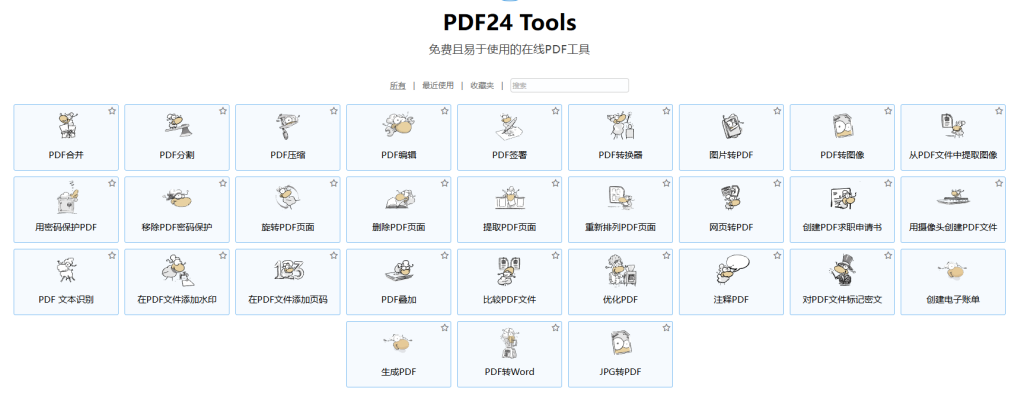The height and width of the screenshot is (404, 1024).
Task: Open the PDF转Word tool icon
Action: pyautogui.click(x=510, y=342)
